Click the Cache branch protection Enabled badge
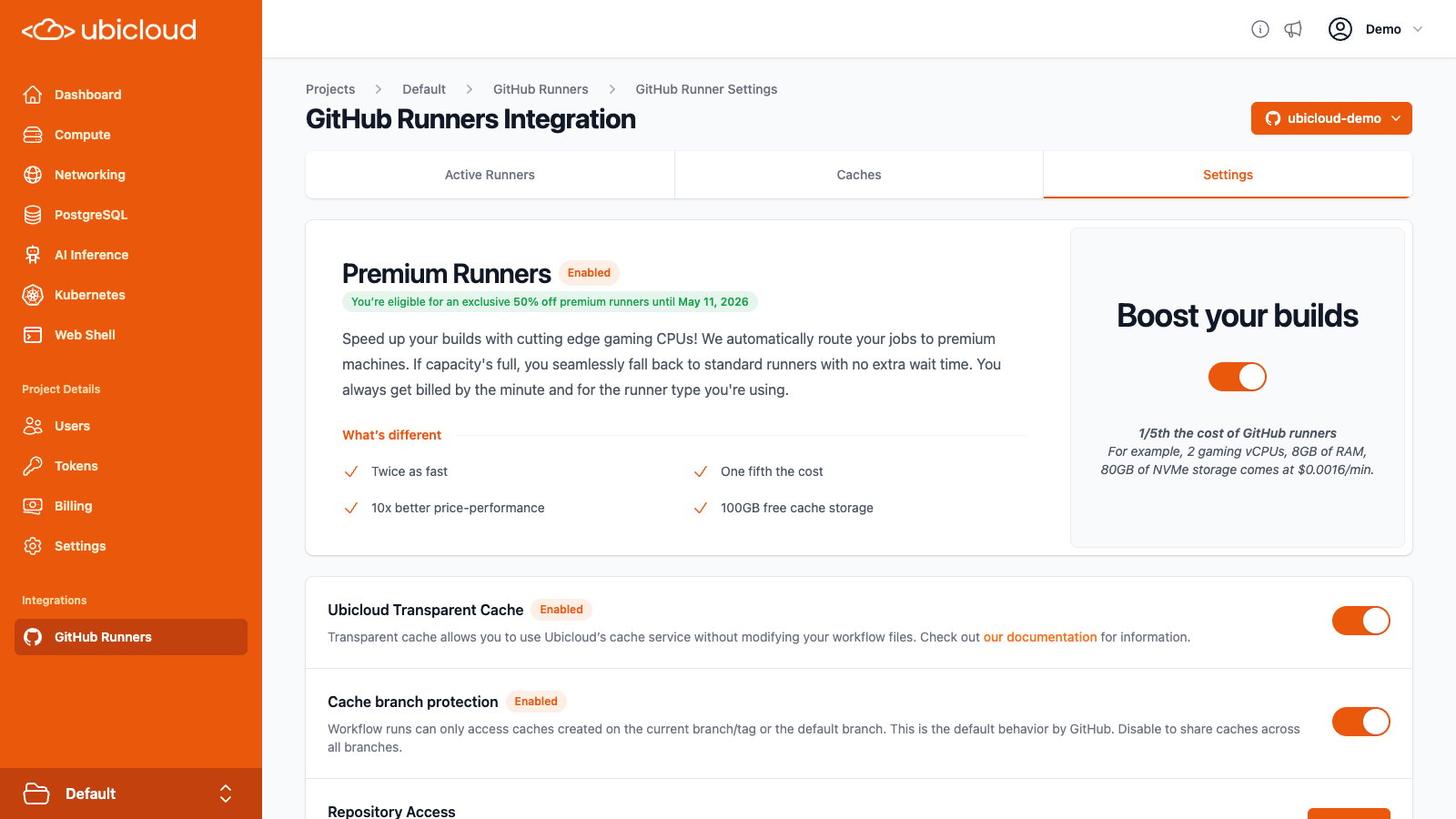The image size is (1456, 819). coord(536,702)
